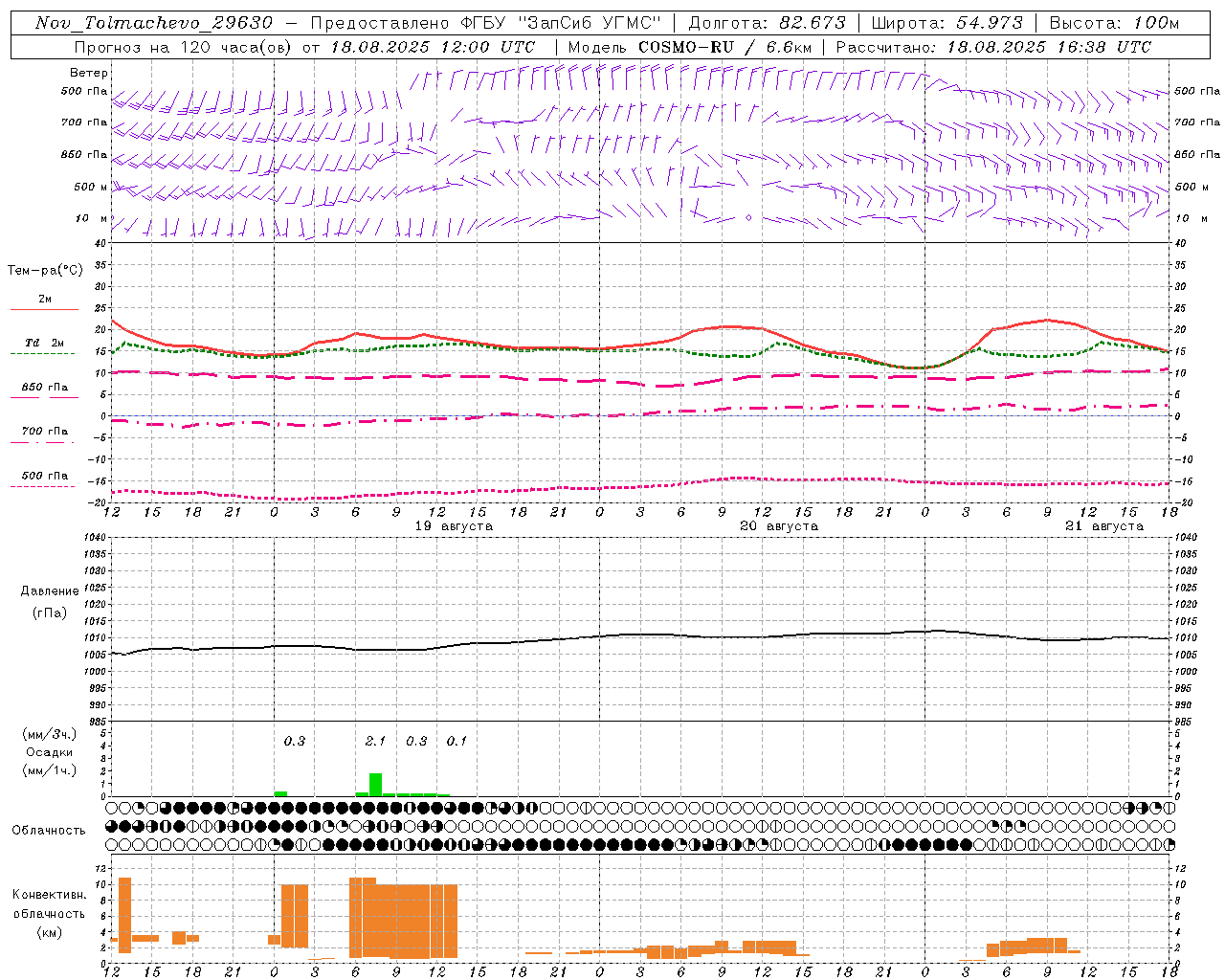
Task: Click the Ветер wind panel label
Action: click(89, 73)
